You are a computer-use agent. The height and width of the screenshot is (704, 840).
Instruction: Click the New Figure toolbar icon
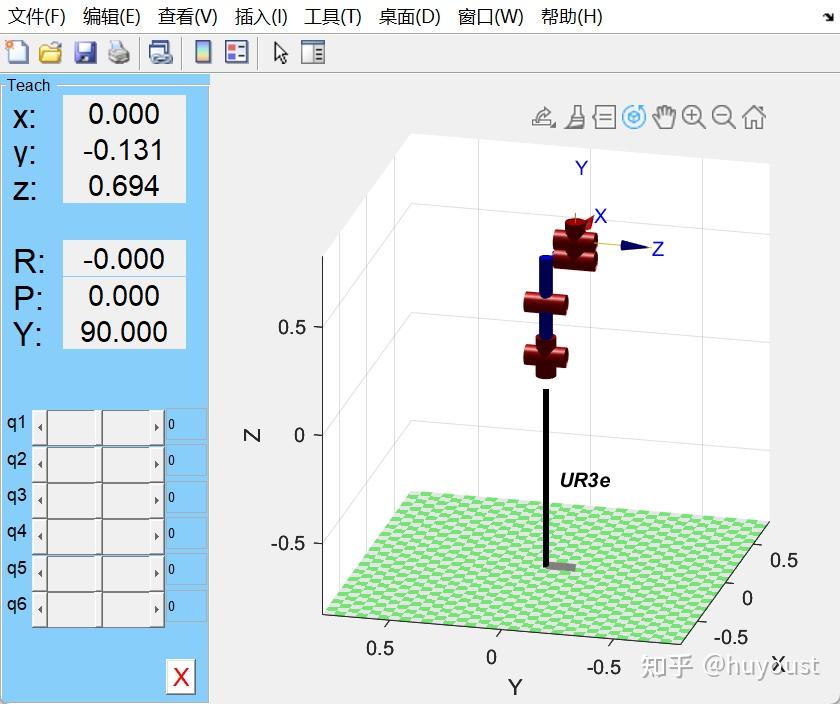pos(17,52)
